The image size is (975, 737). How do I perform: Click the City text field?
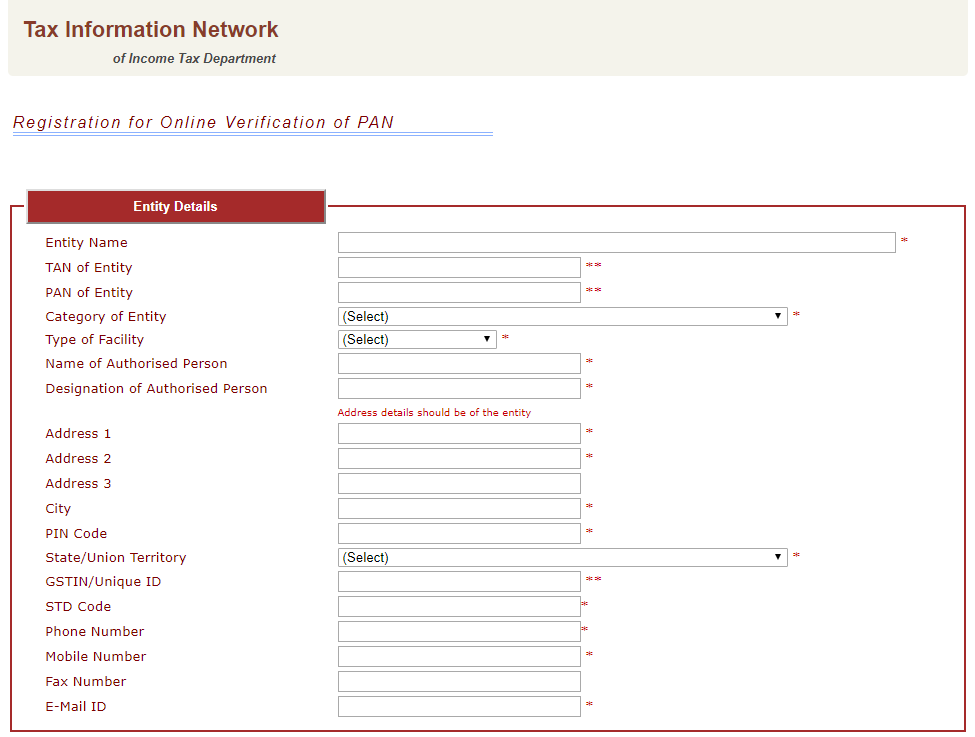pos(459,508)
